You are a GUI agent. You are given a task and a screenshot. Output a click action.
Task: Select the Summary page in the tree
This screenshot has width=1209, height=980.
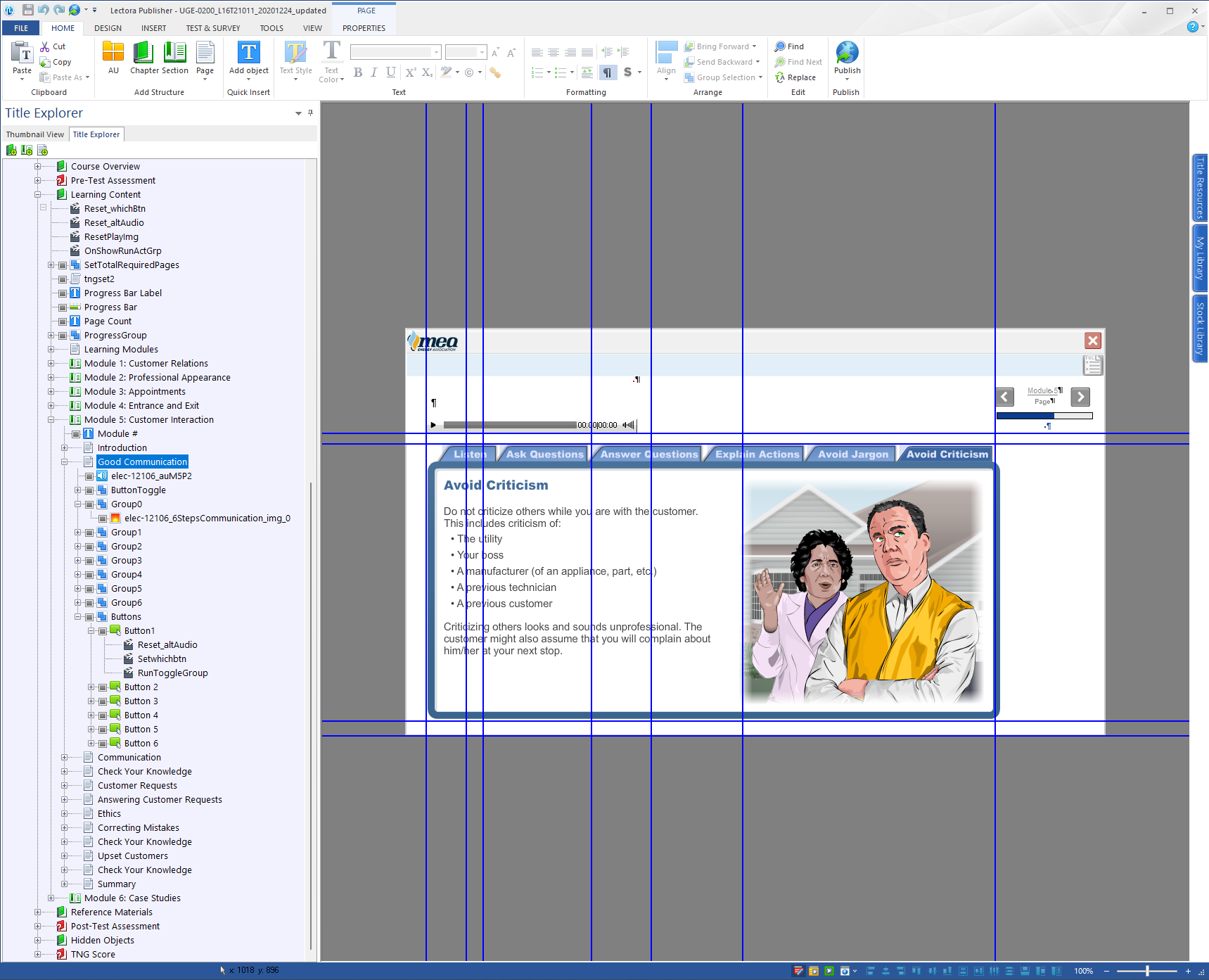pyautogui.click(x=117, y=884)
